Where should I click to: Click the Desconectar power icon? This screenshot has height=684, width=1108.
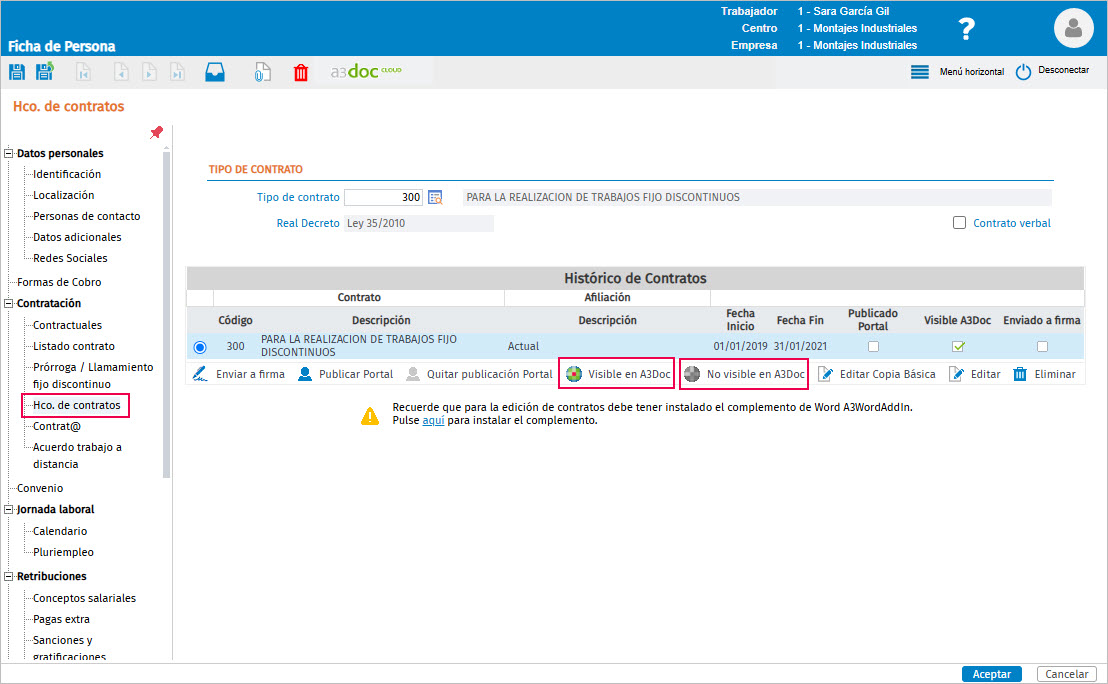point(1023,72)
